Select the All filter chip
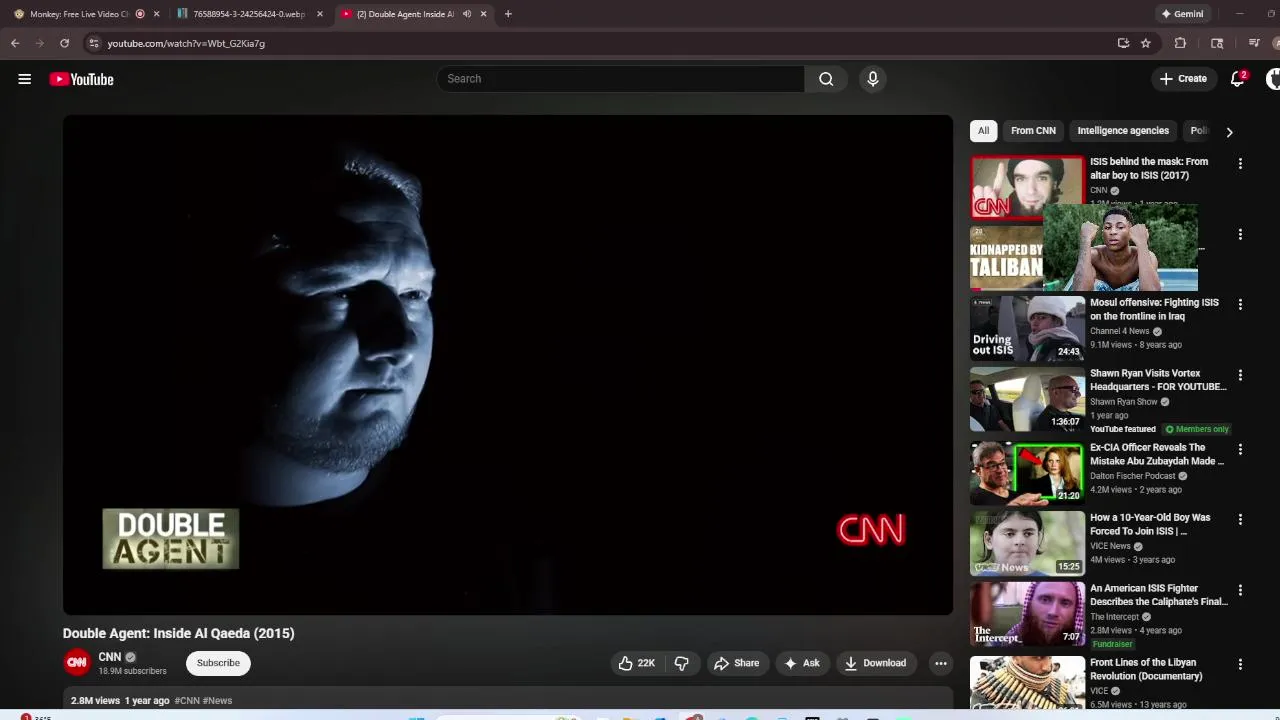1280x720 pixels. [983, 131]
